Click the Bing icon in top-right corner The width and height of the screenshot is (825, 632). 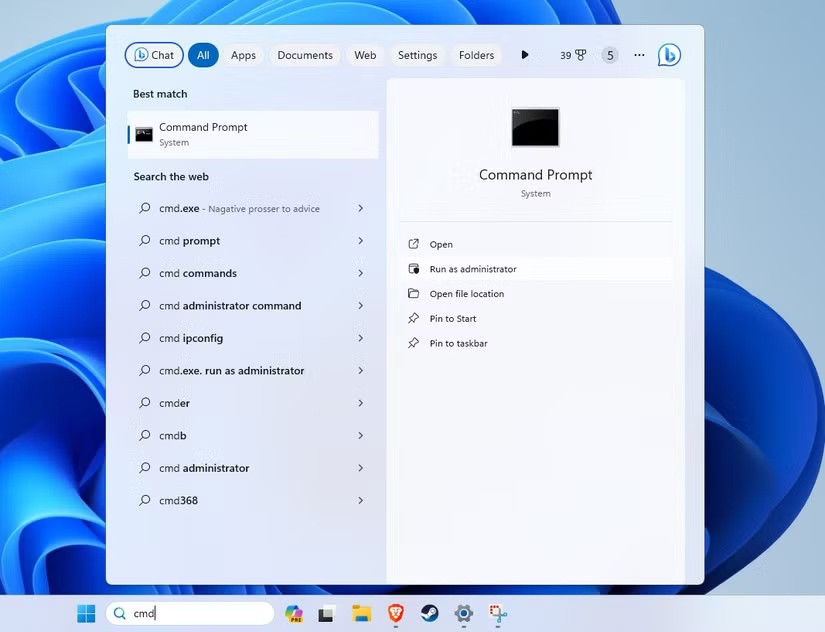tap(669, 56)
